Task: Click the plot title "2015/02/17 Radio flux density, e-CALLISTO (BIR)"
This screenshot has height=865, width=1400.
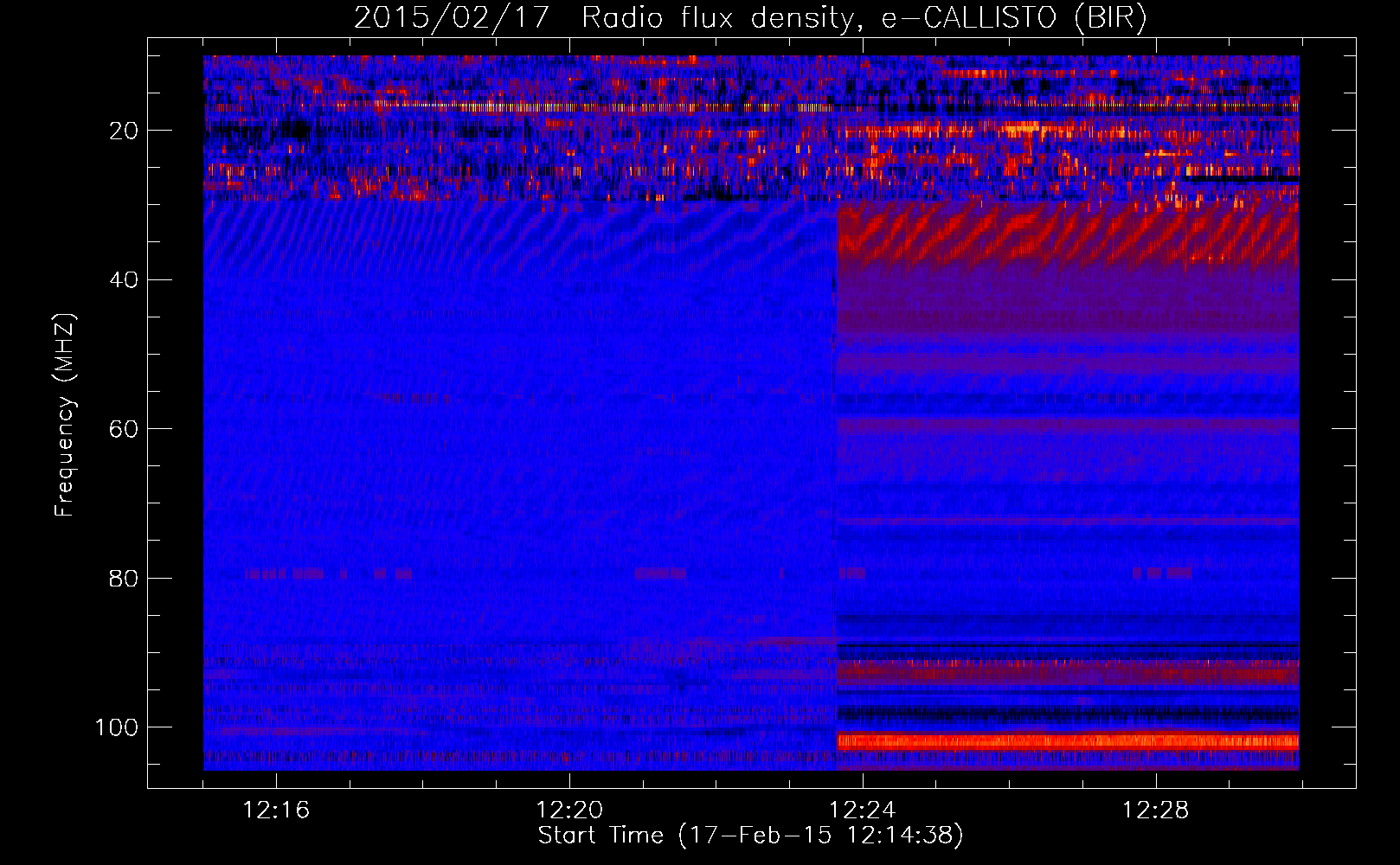Action: pos(750,17)
